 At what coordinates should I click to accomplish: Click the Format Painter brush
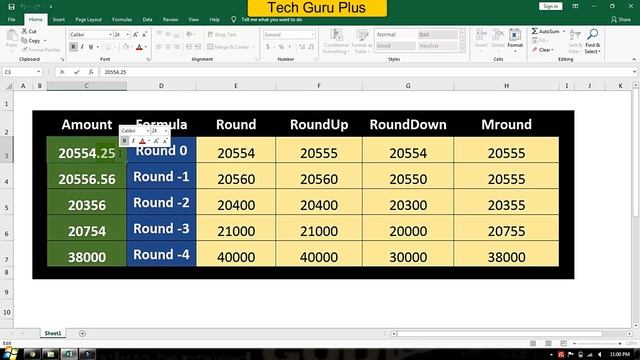click(25, 49)
